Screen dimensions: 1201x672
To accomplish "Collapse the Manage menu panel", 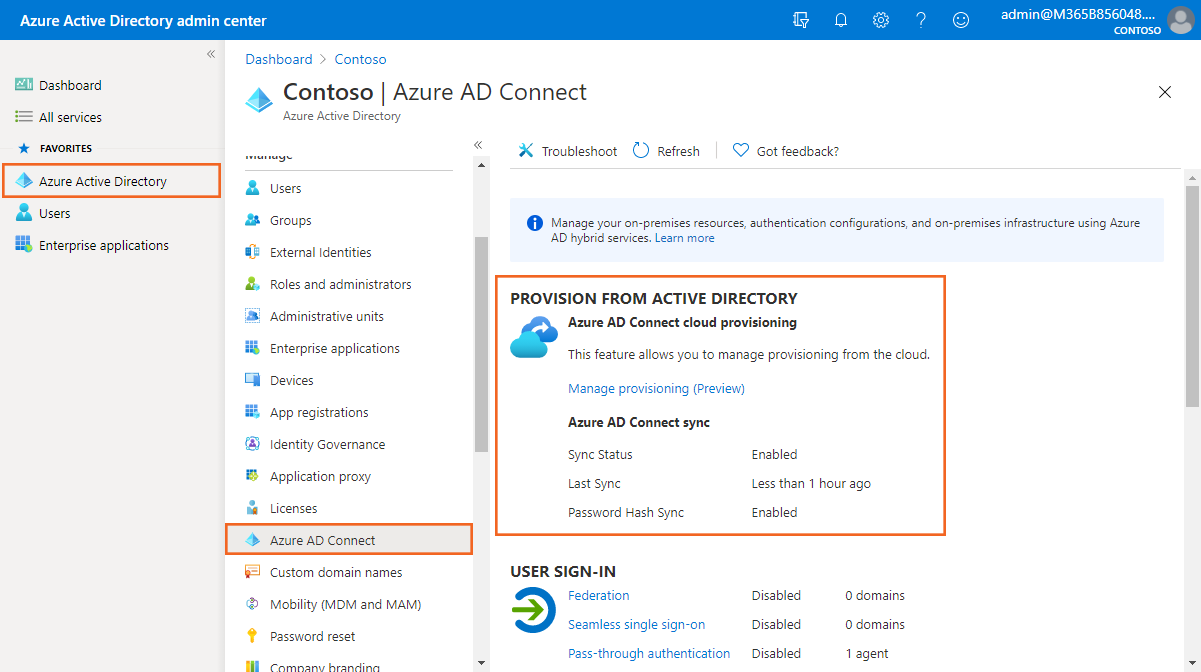I will [x=478, y=145].
